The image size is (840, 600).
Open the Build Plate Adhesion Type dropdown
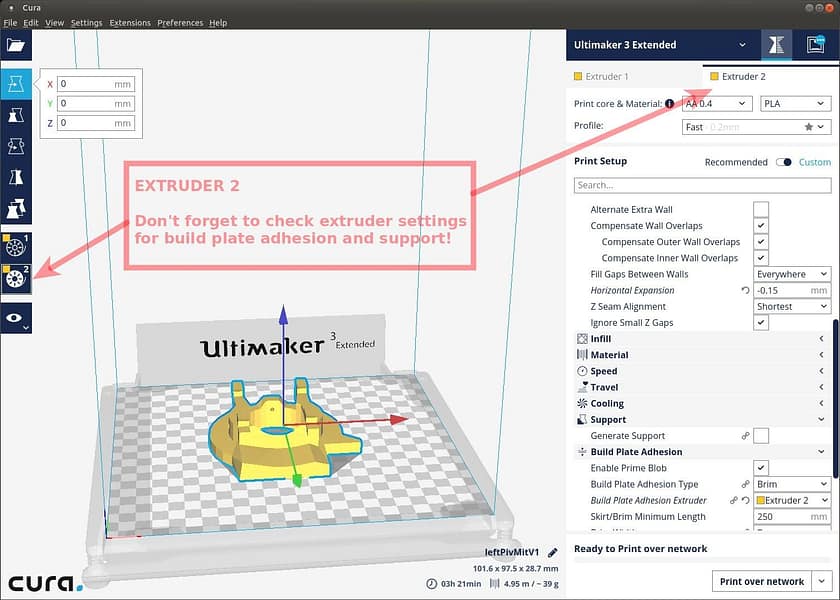[792, 483]
